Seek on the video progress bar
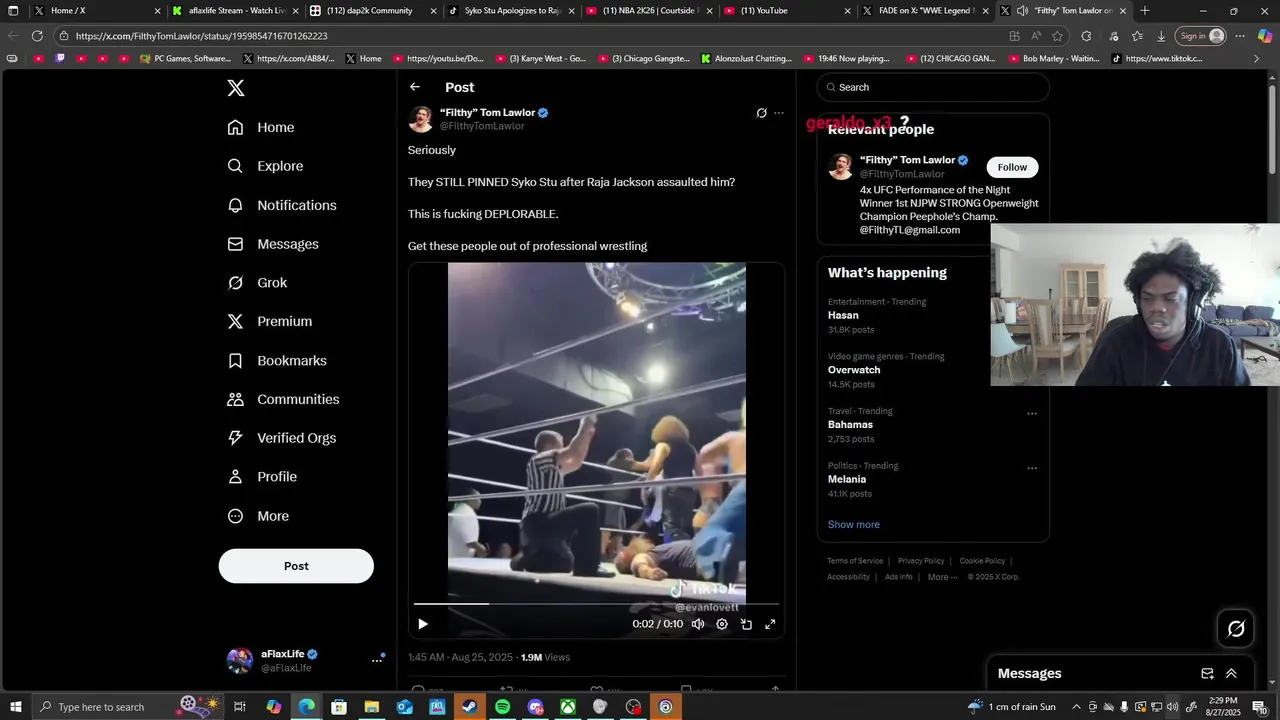 click(596, 604)
